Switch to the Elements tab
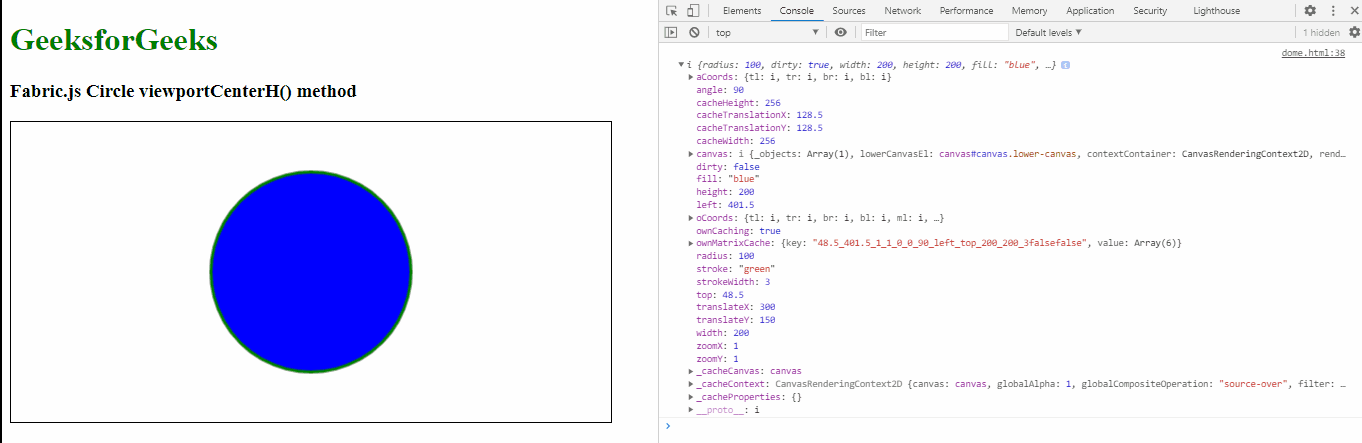This screenshot has width=1362, height=443. tap(742, 10)
